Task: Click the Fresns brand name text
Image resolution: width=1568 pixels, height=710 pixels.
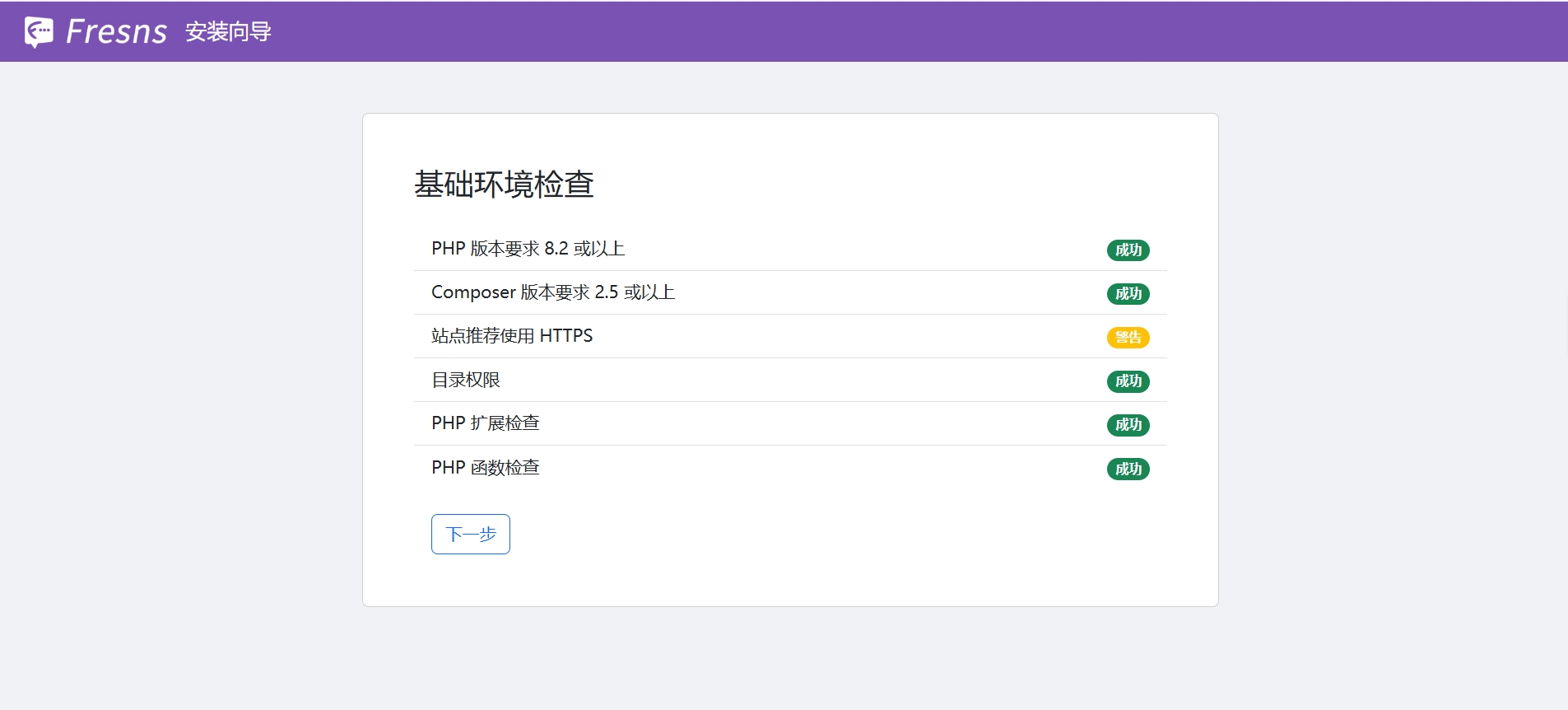Action: point(116,31)
